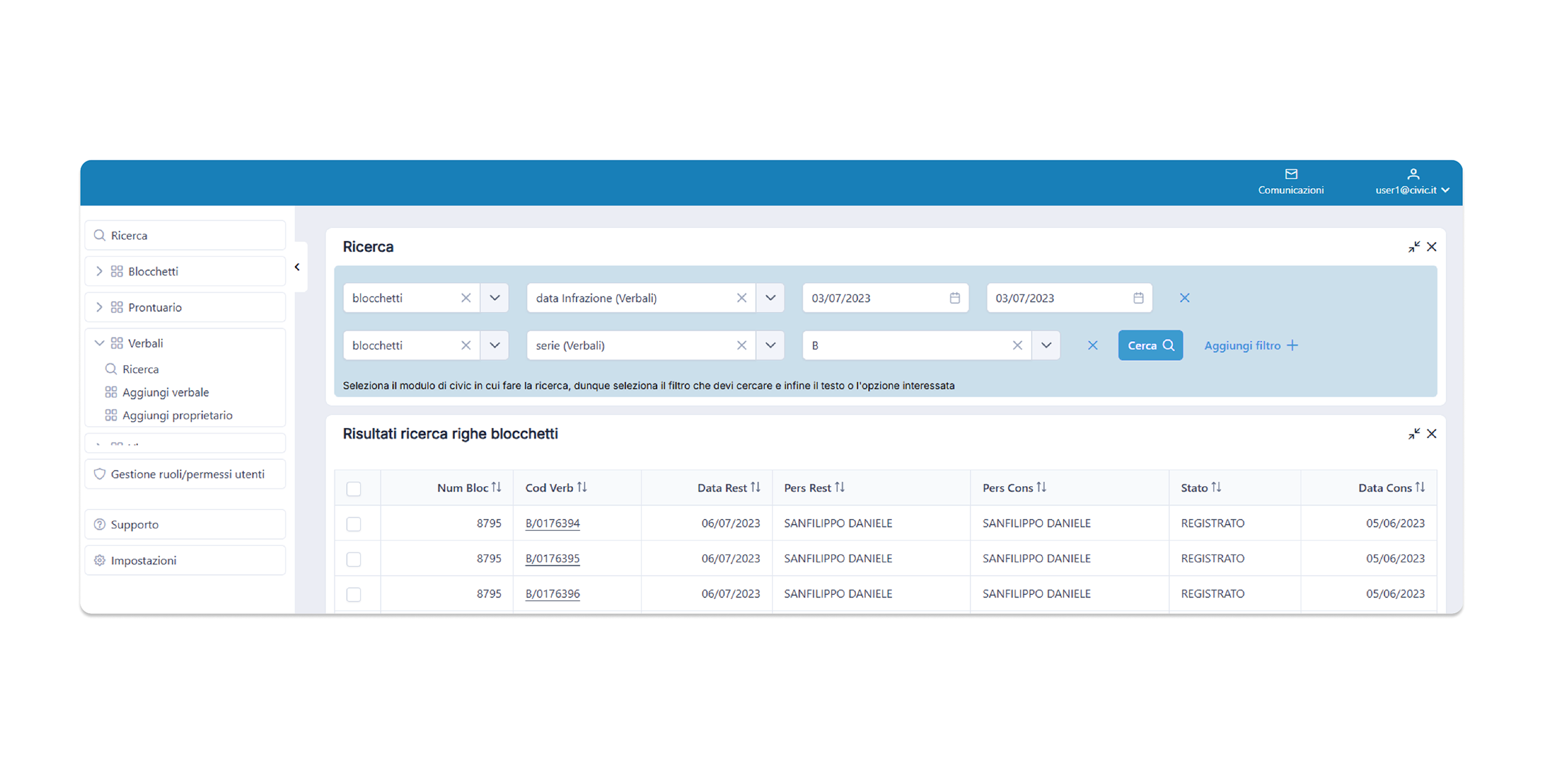Open module dropdown in first filter row

[x=494, y=298]
